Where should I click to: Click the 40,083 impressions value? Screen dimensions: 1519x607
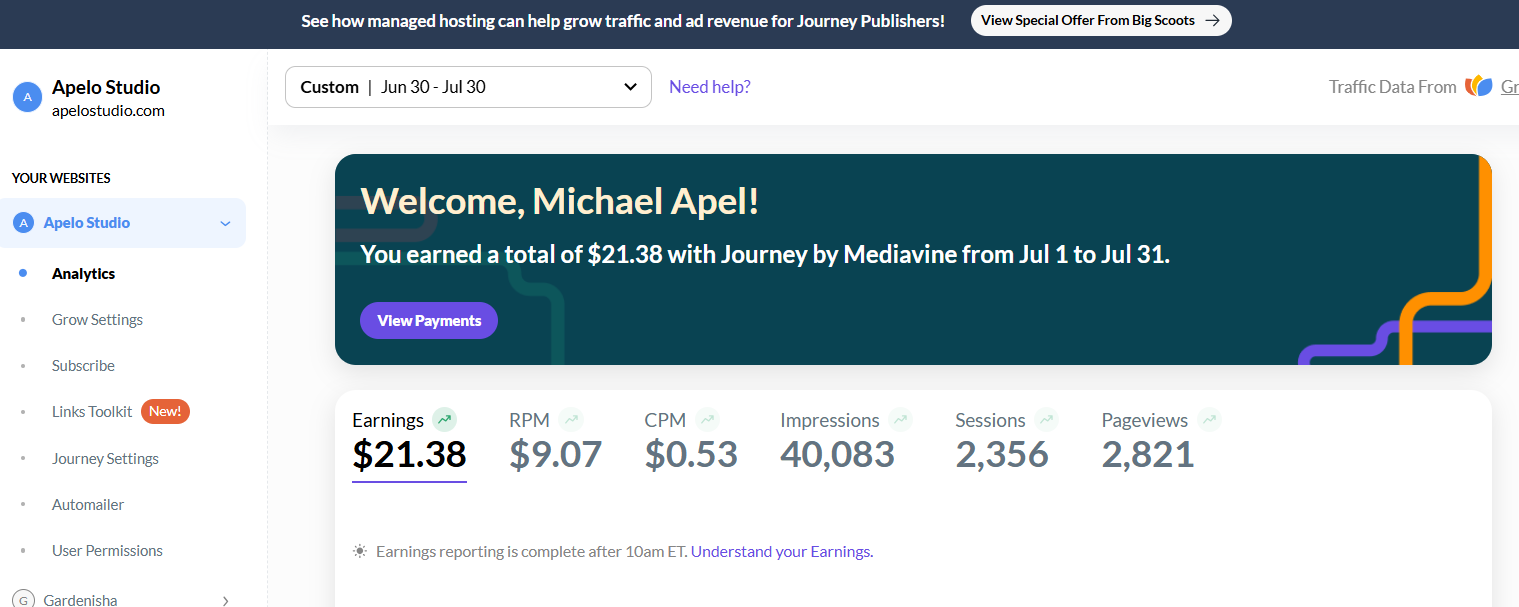pyautogui.click(x=837, y=454)
